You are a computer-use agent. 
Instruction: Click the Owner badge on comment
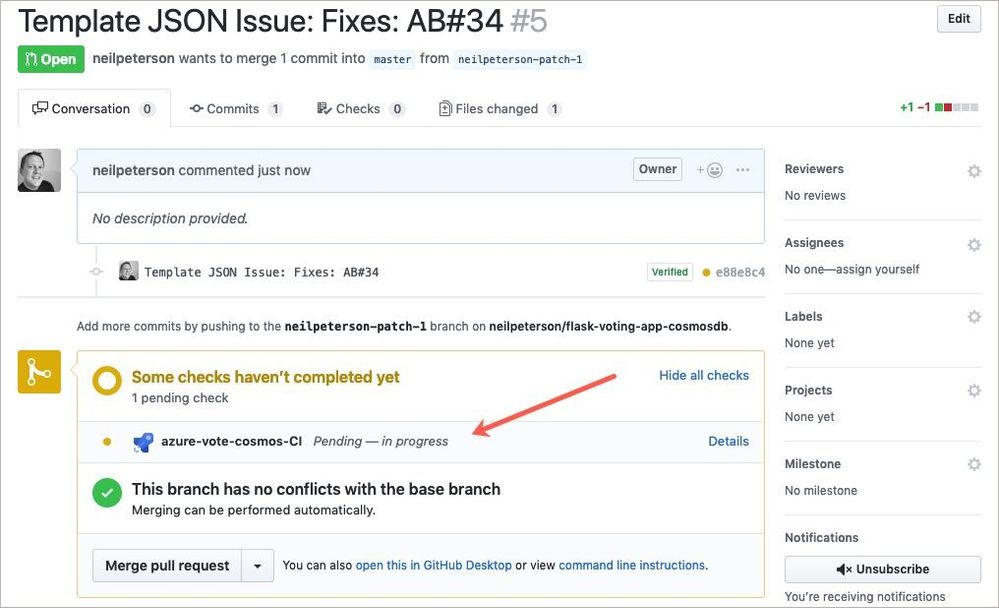[x=658, y=170]
